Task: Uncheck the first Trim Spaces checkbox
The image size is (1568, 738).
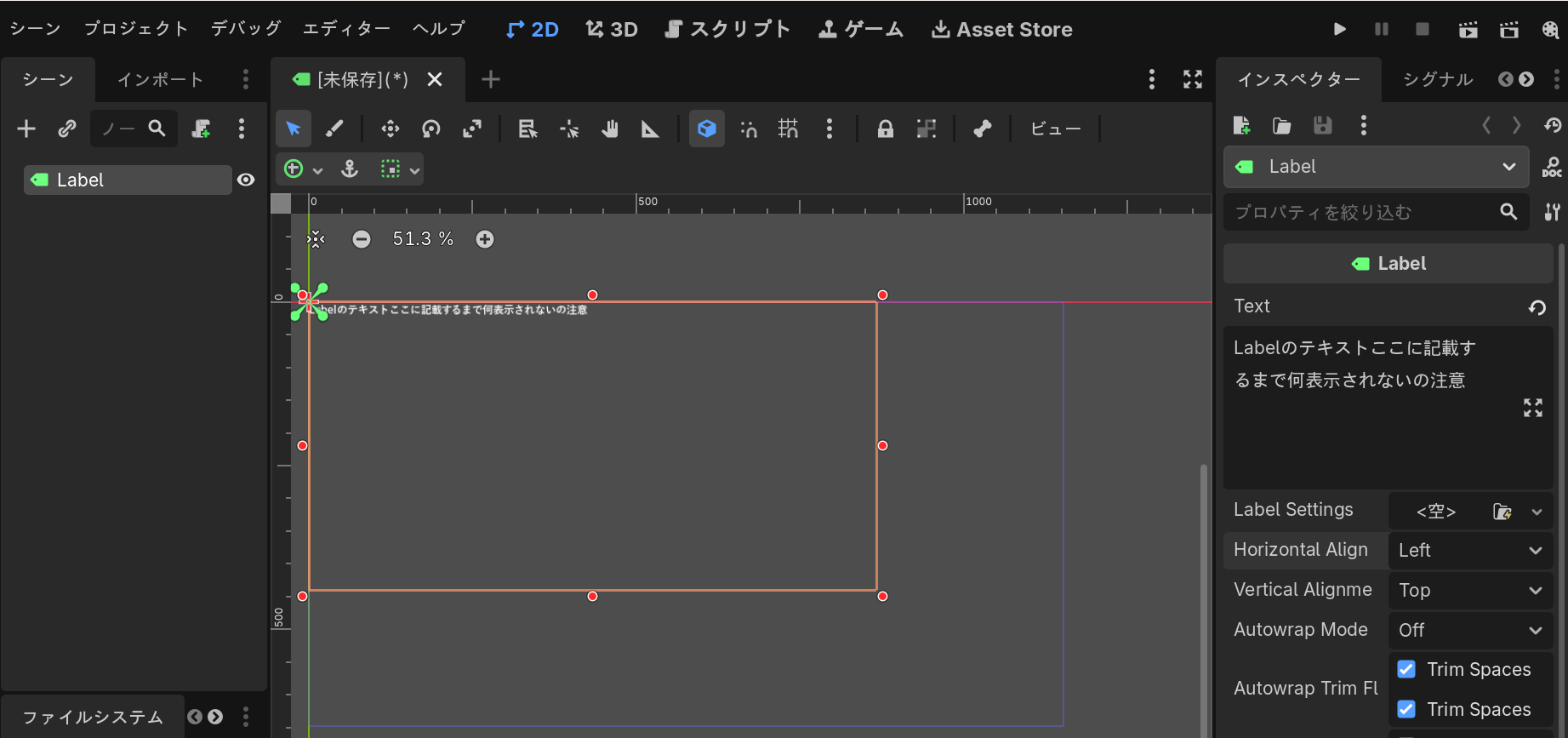Action: coord(1406,669)
